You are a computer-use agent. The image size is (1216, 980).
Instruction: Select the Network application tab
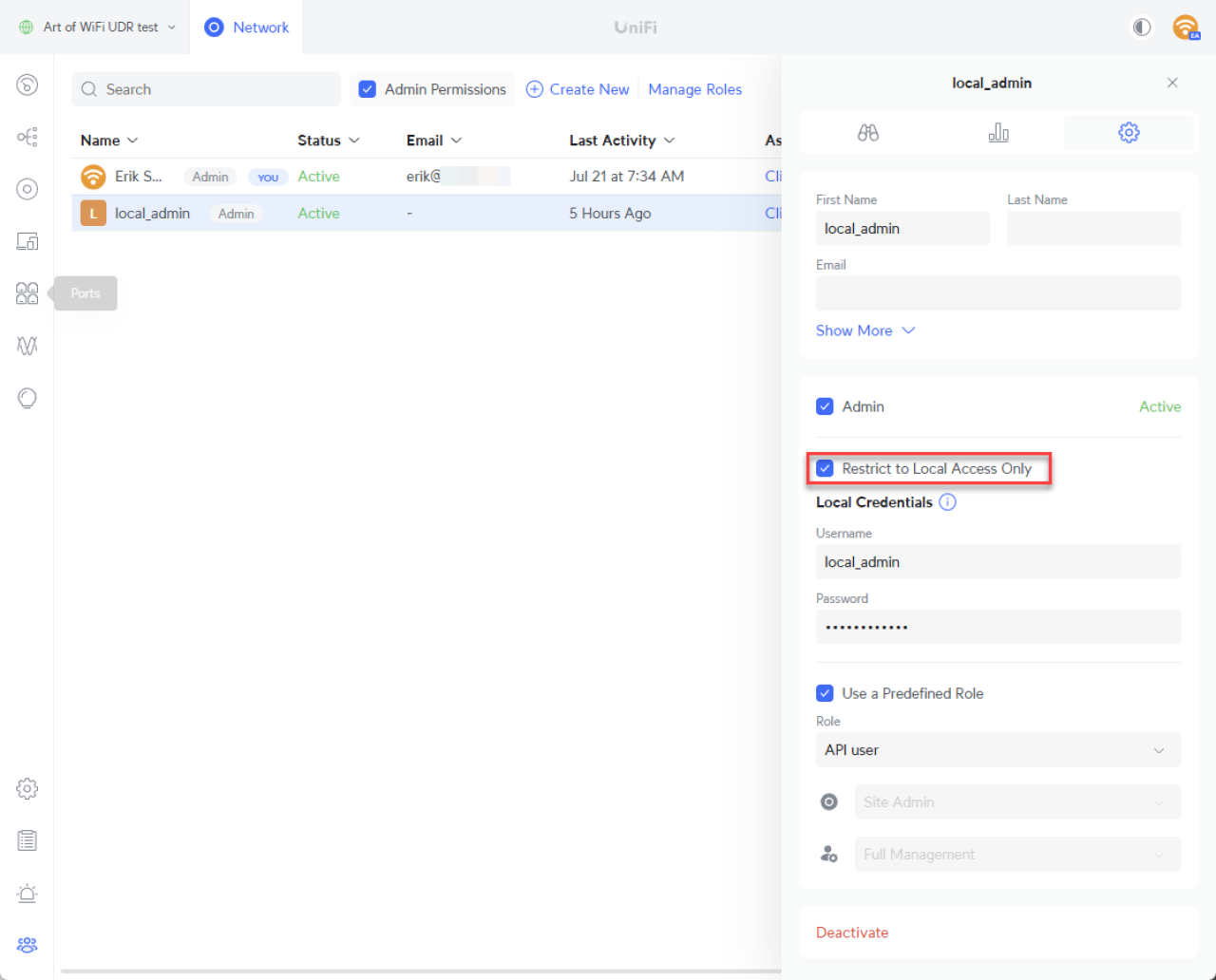(247, 28)
